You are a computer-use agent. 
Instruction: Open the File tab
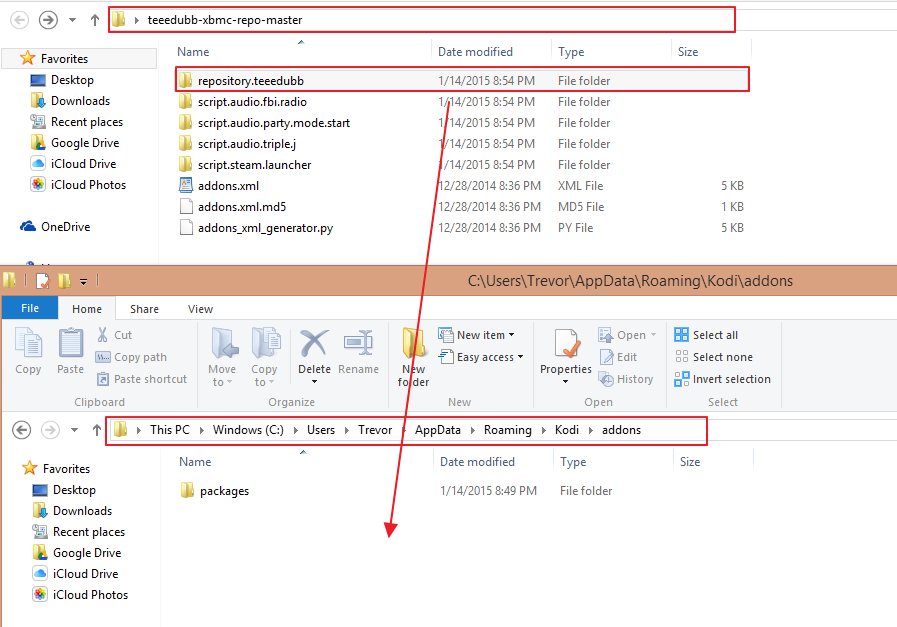click(x=30, y=308)
